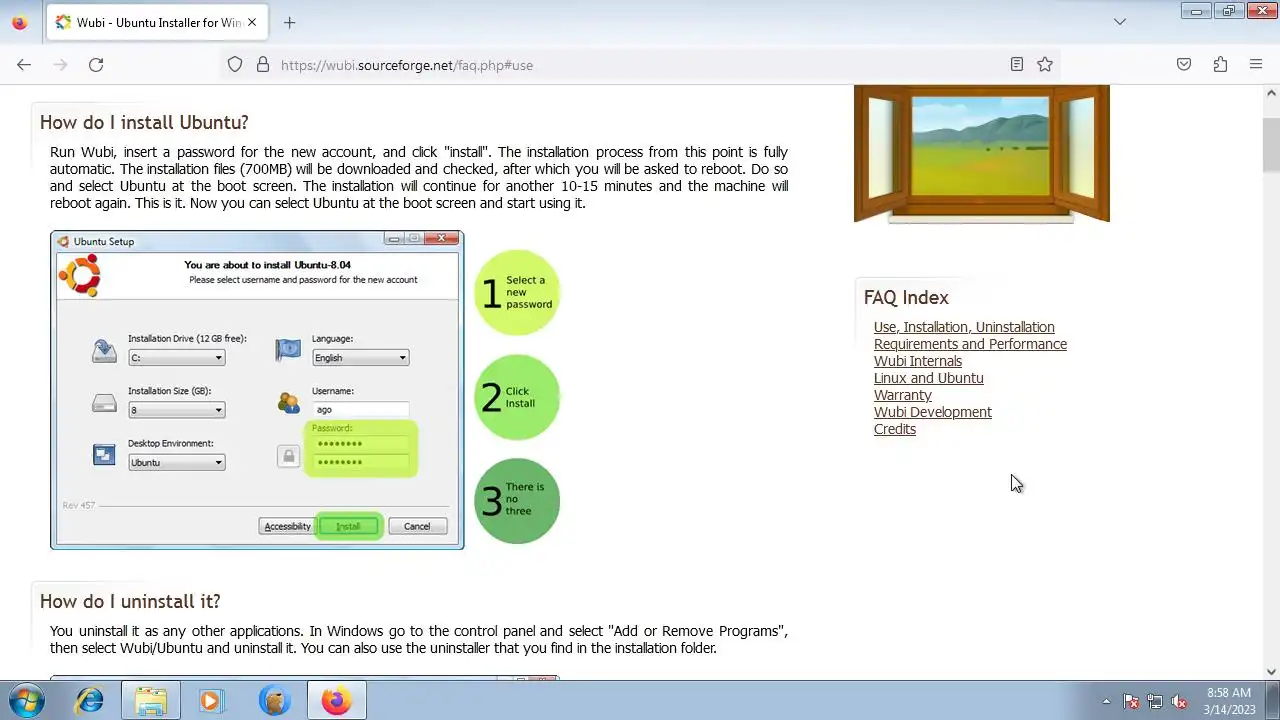Launch Internet Explorer from taskbar
The width and height of the screenshot is (1280, 720).
tap(90, 701)
